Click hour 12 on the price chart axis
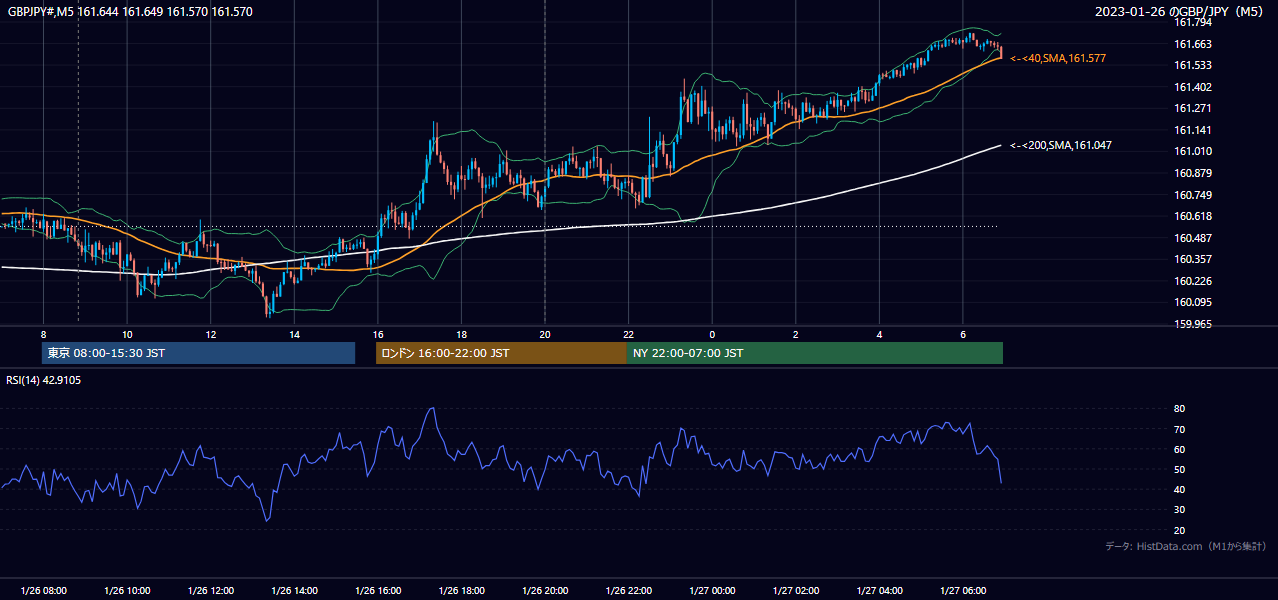 tap(210, 334)
